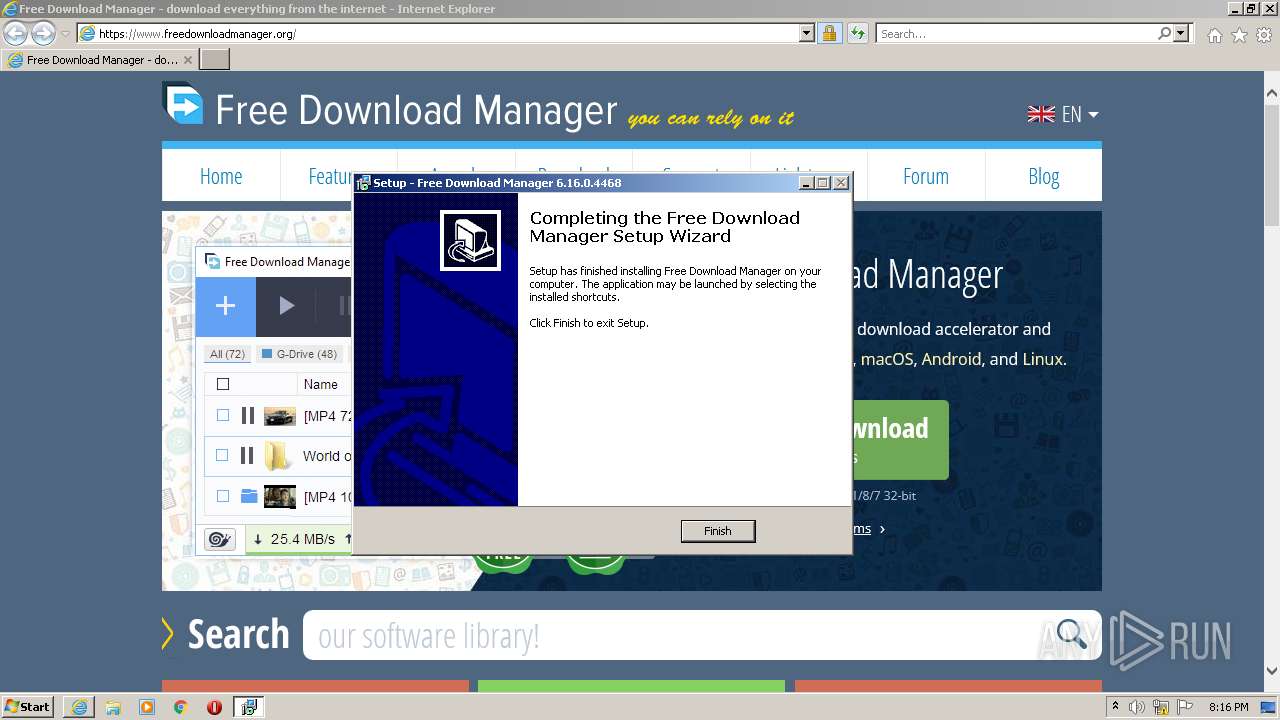Click the car video thumbnail in first row

pos(280,416)
